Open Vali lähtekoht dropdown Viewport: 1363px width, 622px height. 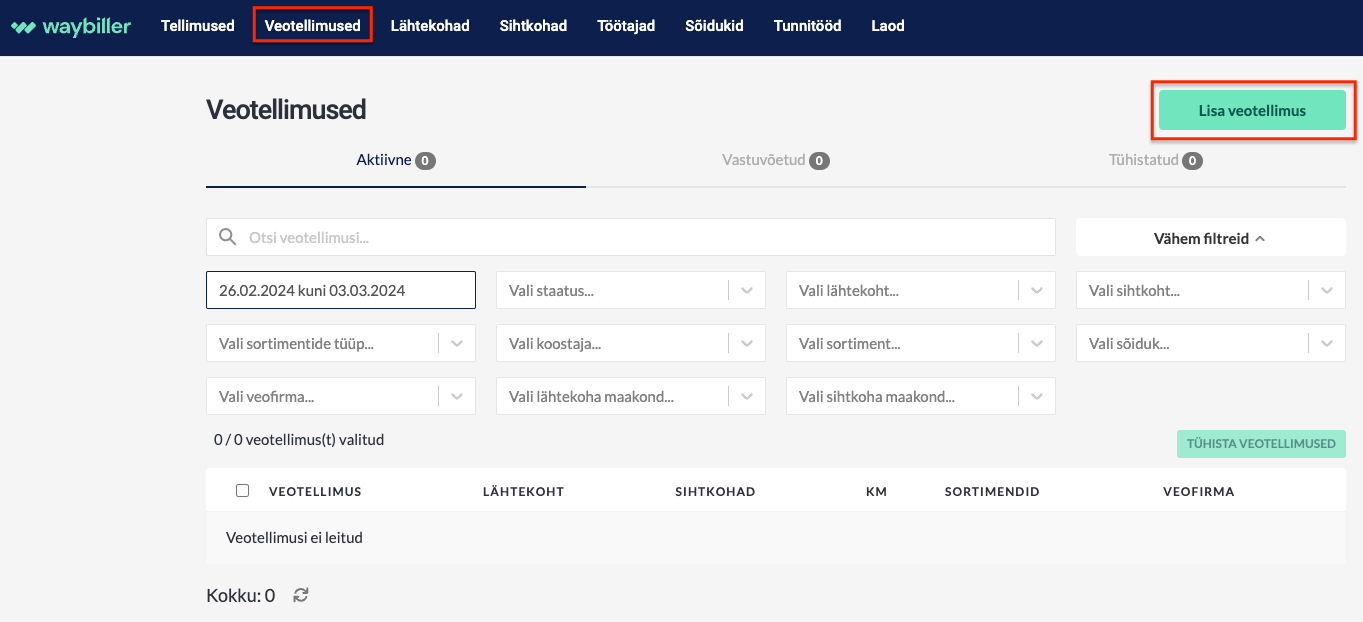(921, 290)
